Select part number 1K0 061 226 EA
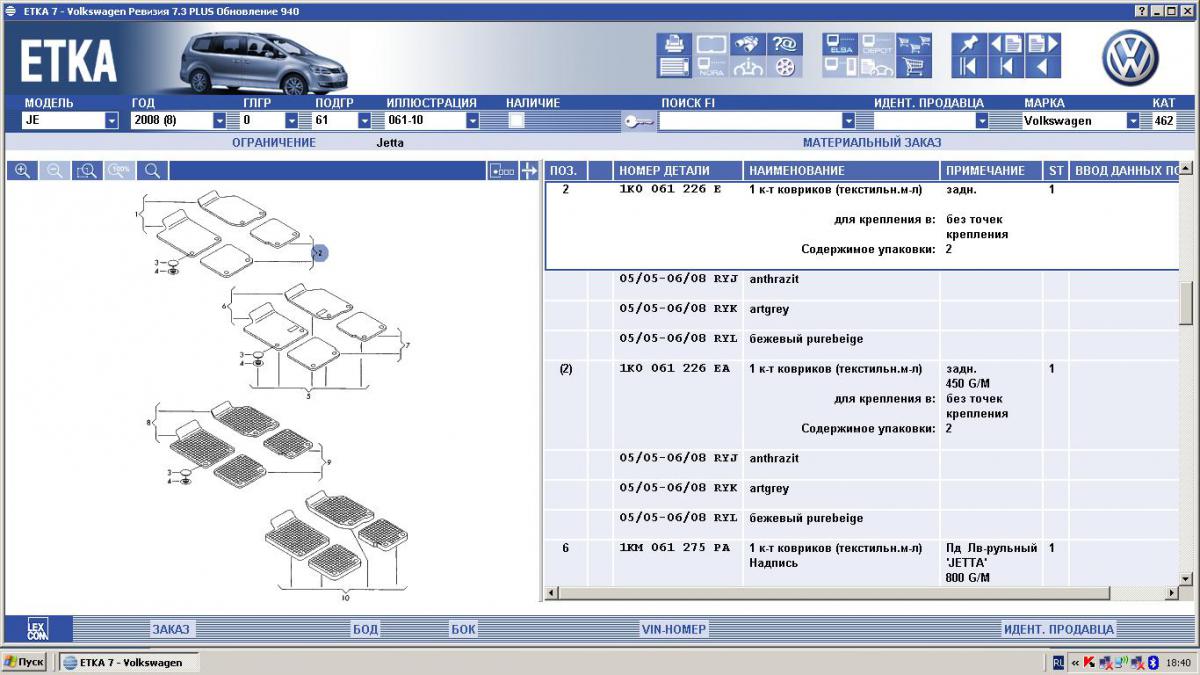 pyautogui.click(x=674, y=369)
